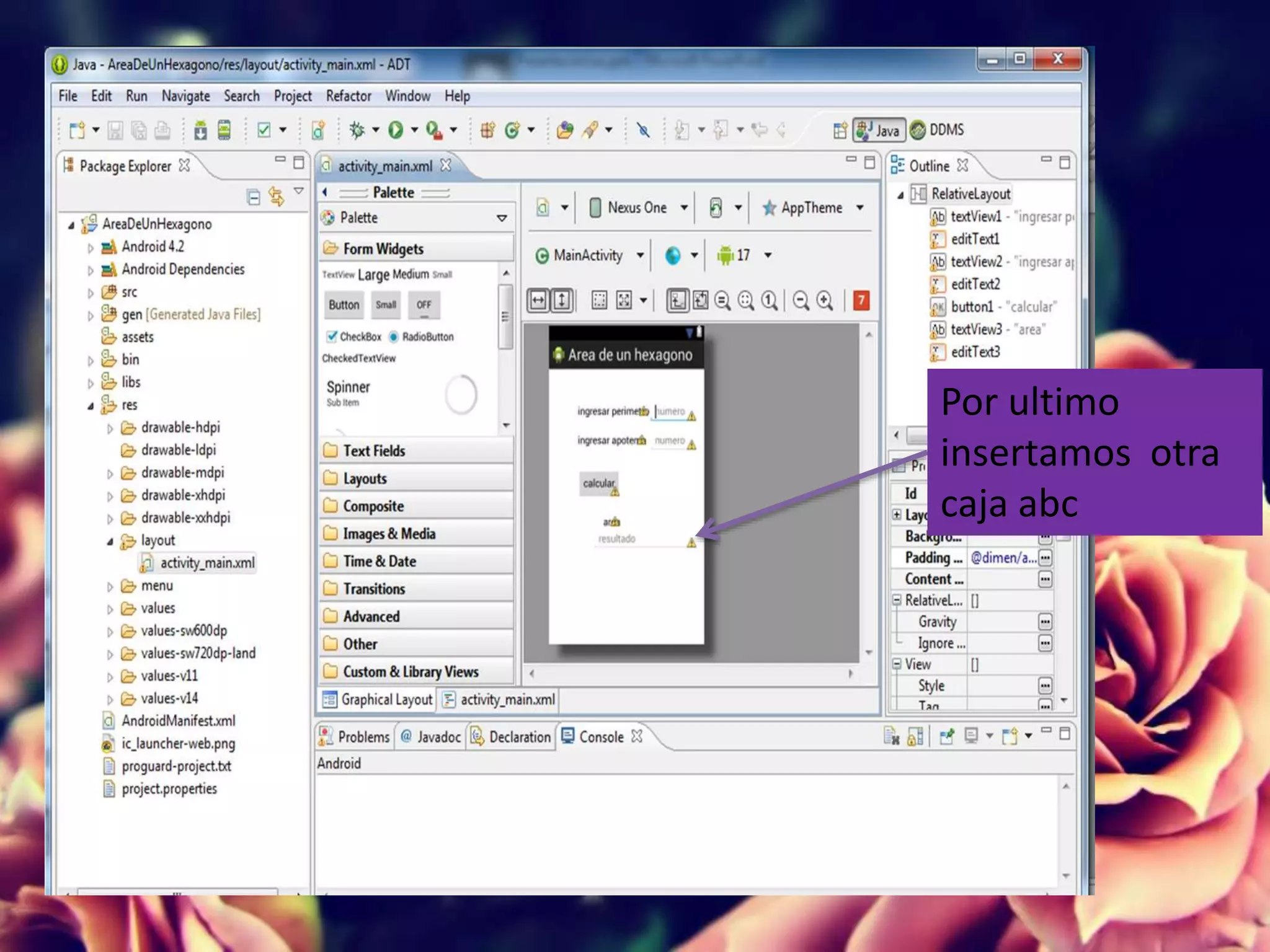
Task: Open the Text Fields palette category
Action: click(374, 451)
